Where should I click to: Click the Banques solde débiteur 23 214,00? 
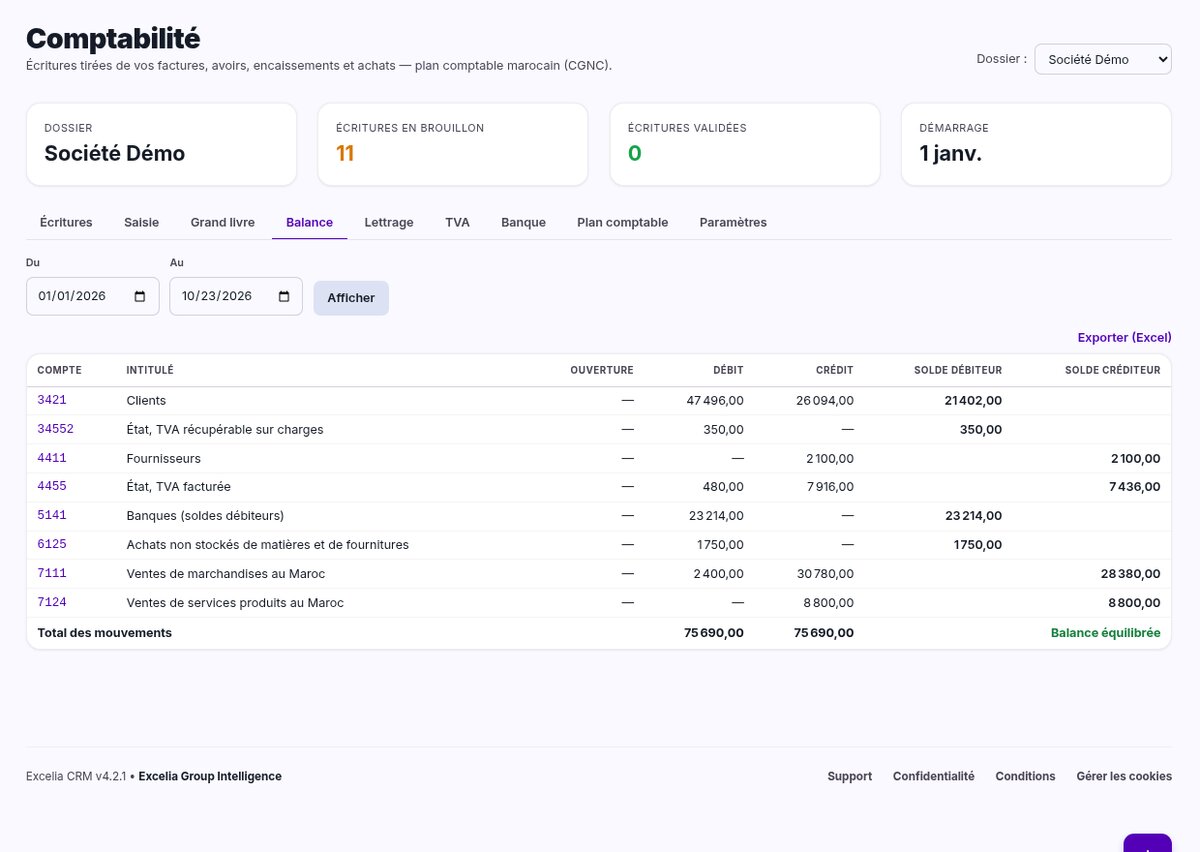coord(973,516)
